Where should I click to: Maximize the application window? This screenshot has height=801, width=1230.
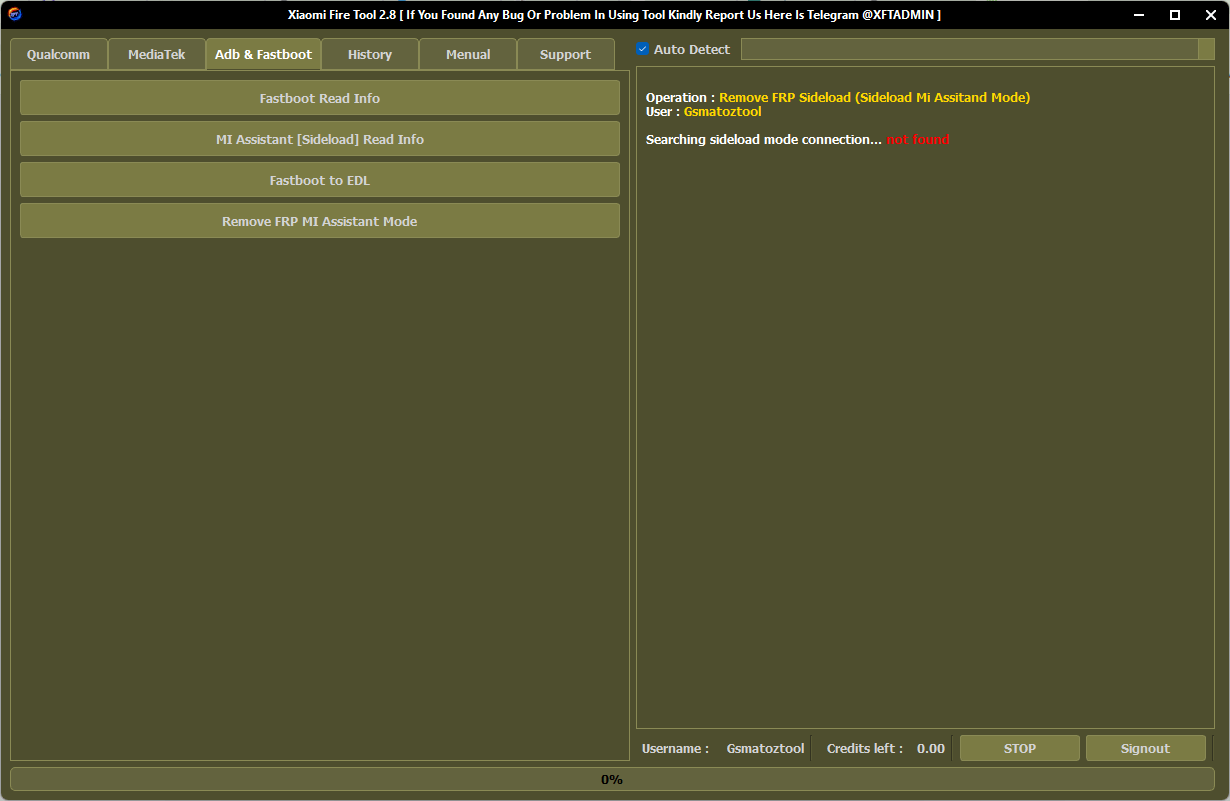click(1175, 15)
